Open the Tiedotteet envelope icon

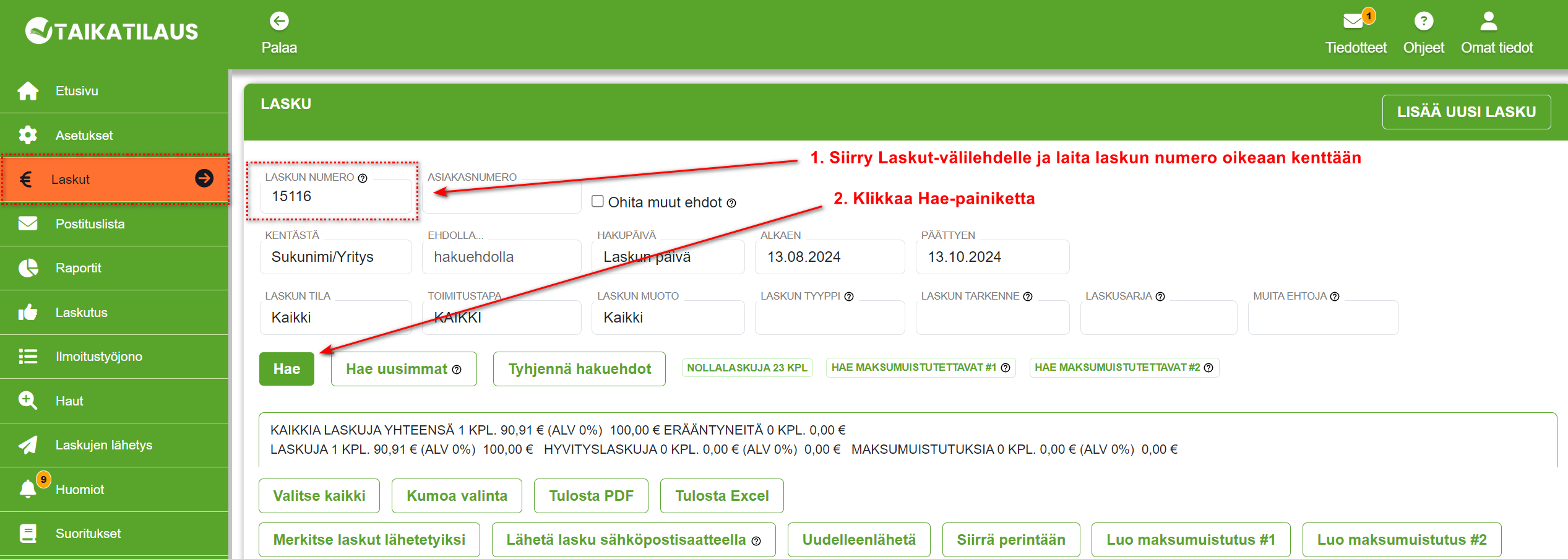tap(1353, 22)
